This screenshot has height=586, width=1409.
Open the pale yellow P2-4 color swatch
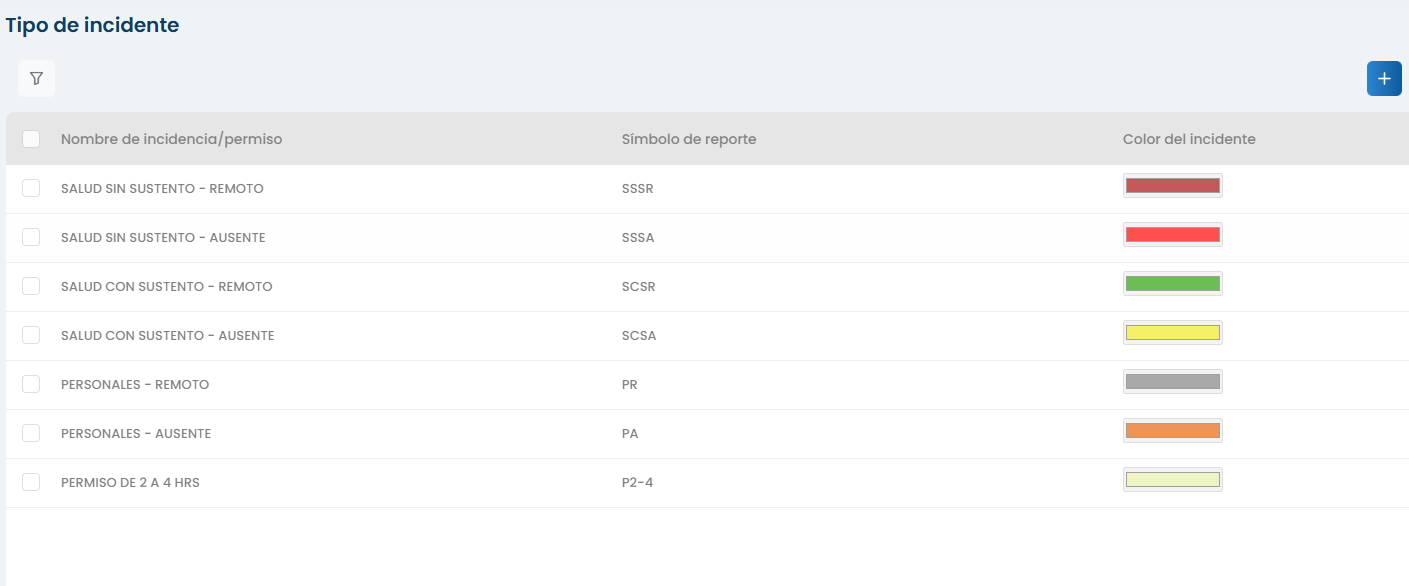(x=1172, y=479)
